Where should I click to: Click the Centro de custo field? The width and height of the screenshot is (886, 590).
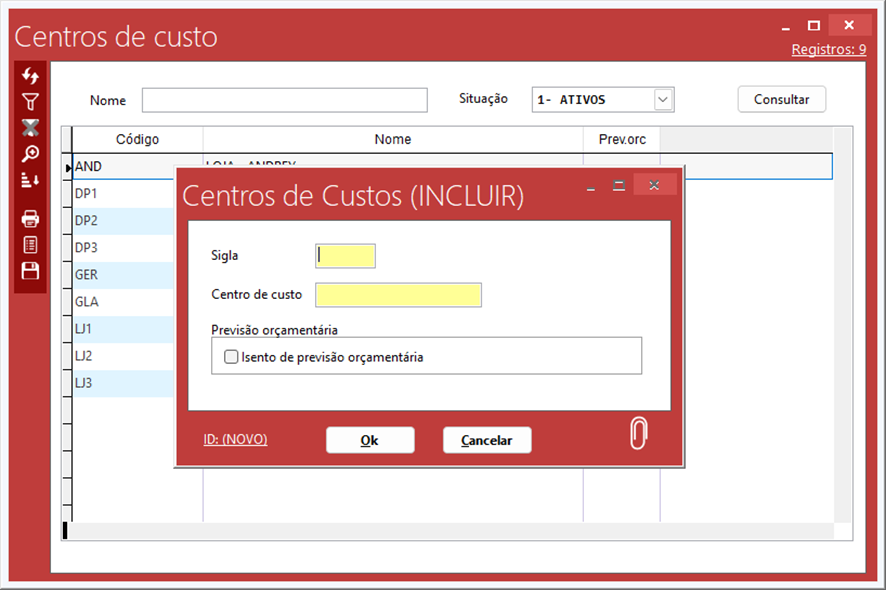[398, 295]
